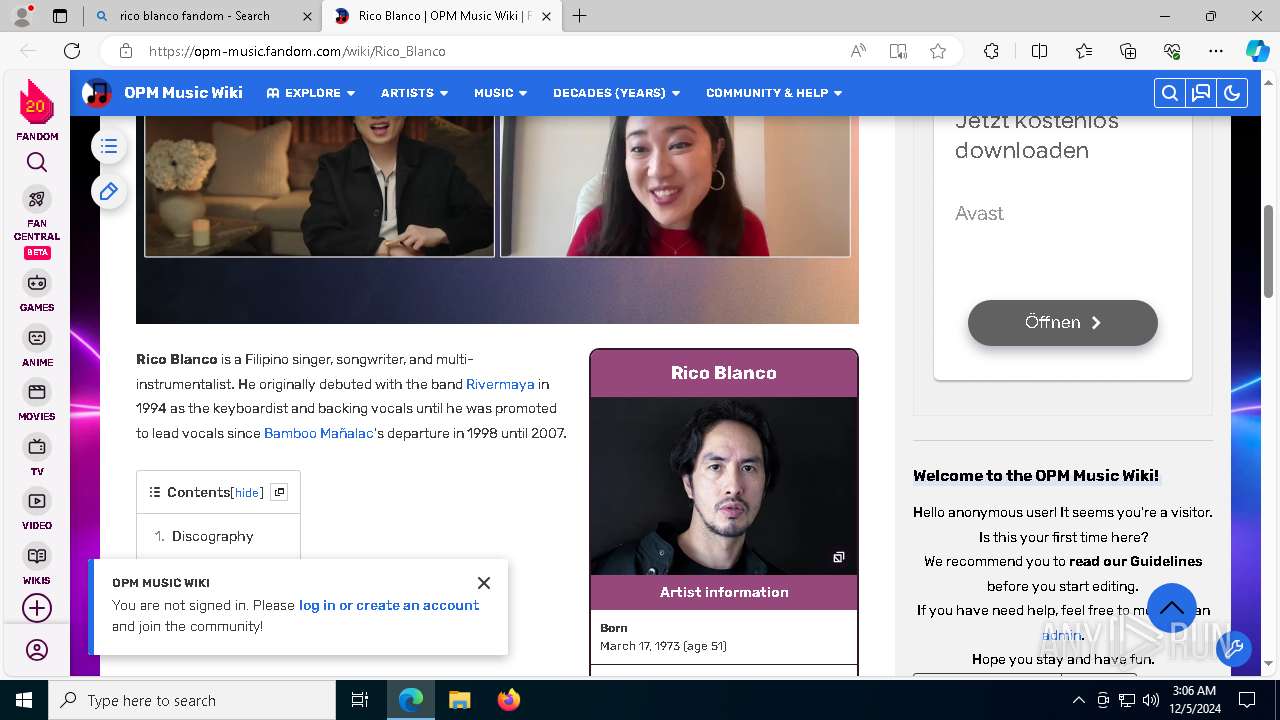Jump to the Discography contents entry
The width and height of the screenshot is (1280, 720).
pyautogui.click(x=212, y=536)
